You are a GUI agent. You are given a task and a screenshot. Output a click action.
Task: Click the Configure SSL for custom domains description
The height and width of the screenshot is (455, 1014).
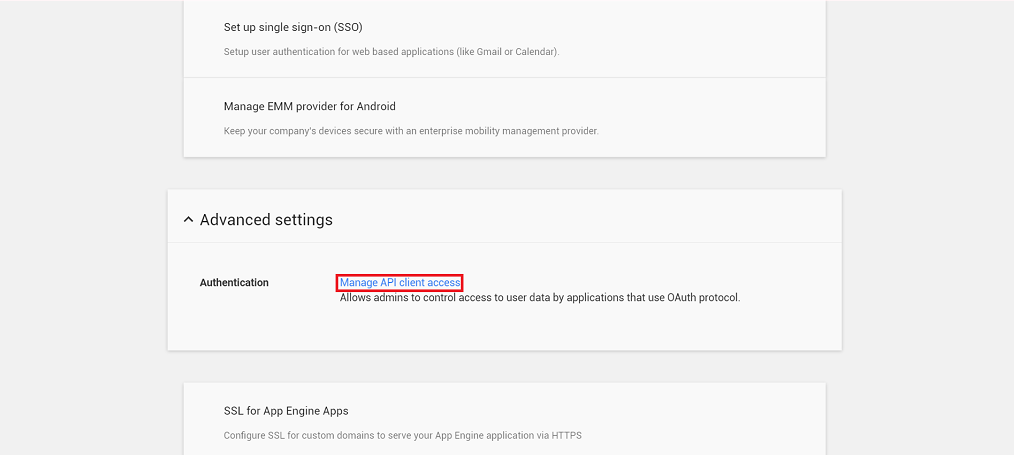coord(403,436)
